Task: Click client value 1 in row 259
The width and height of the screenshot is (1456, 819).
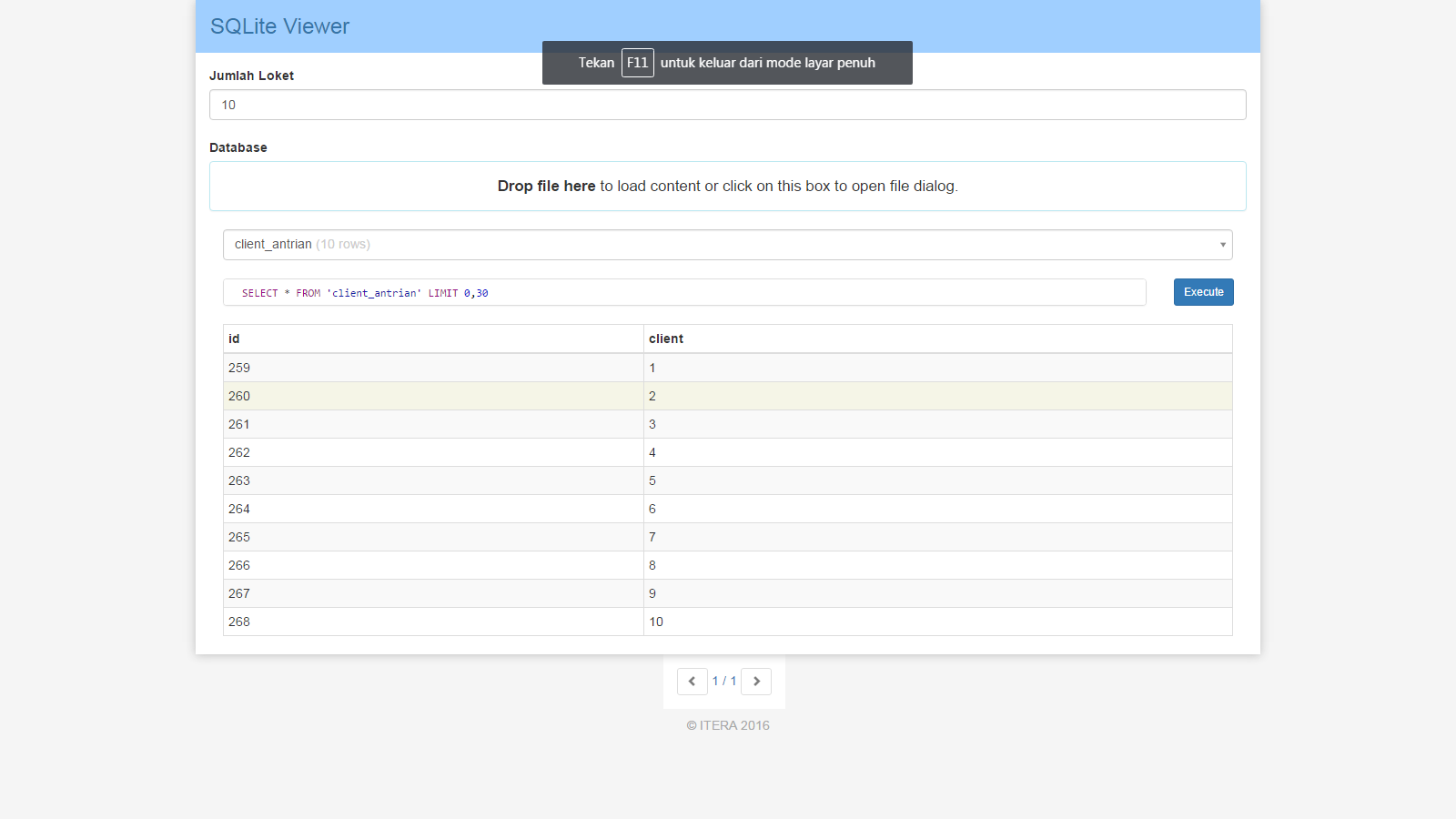Action: tap(938, 368)
